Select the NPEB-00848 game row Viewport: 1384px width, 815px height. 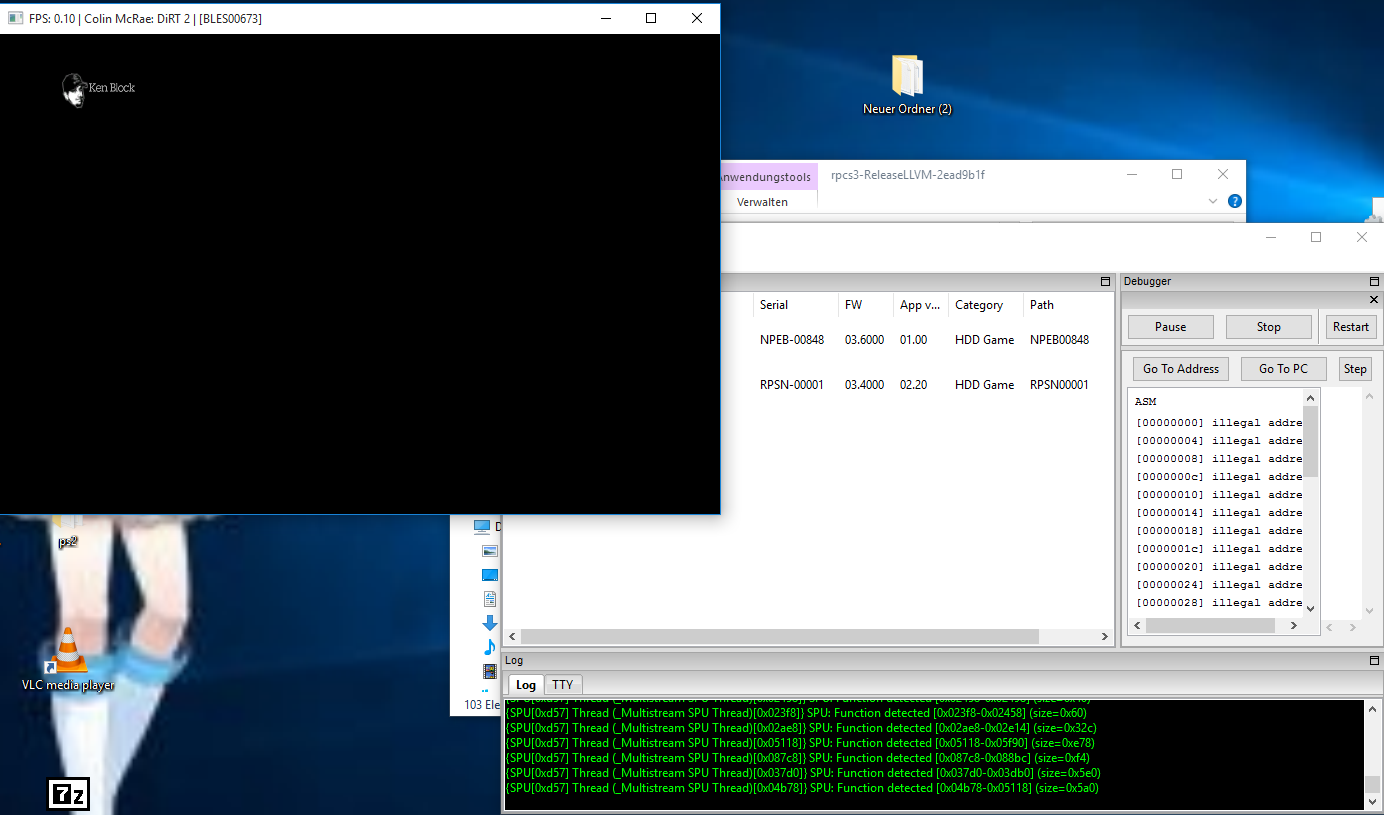tap(791, 340)
